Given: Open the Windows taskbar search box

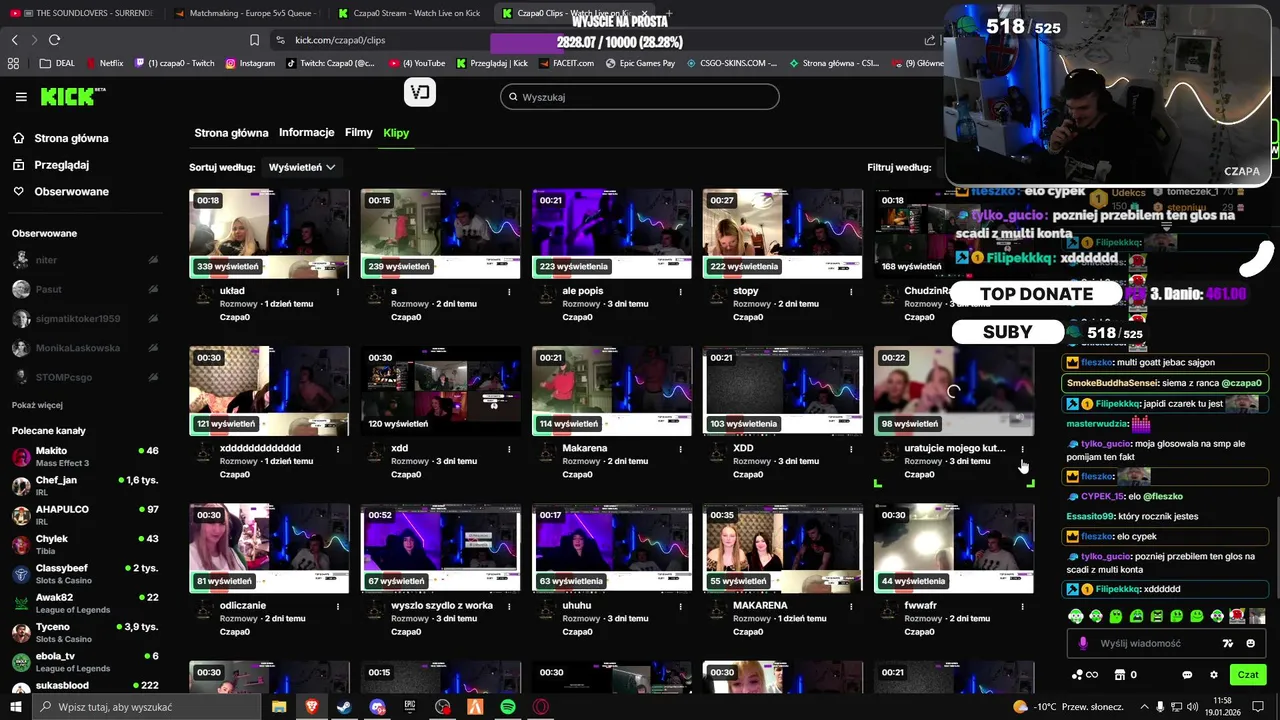Looking at the screenshot, I should (148, 707).
